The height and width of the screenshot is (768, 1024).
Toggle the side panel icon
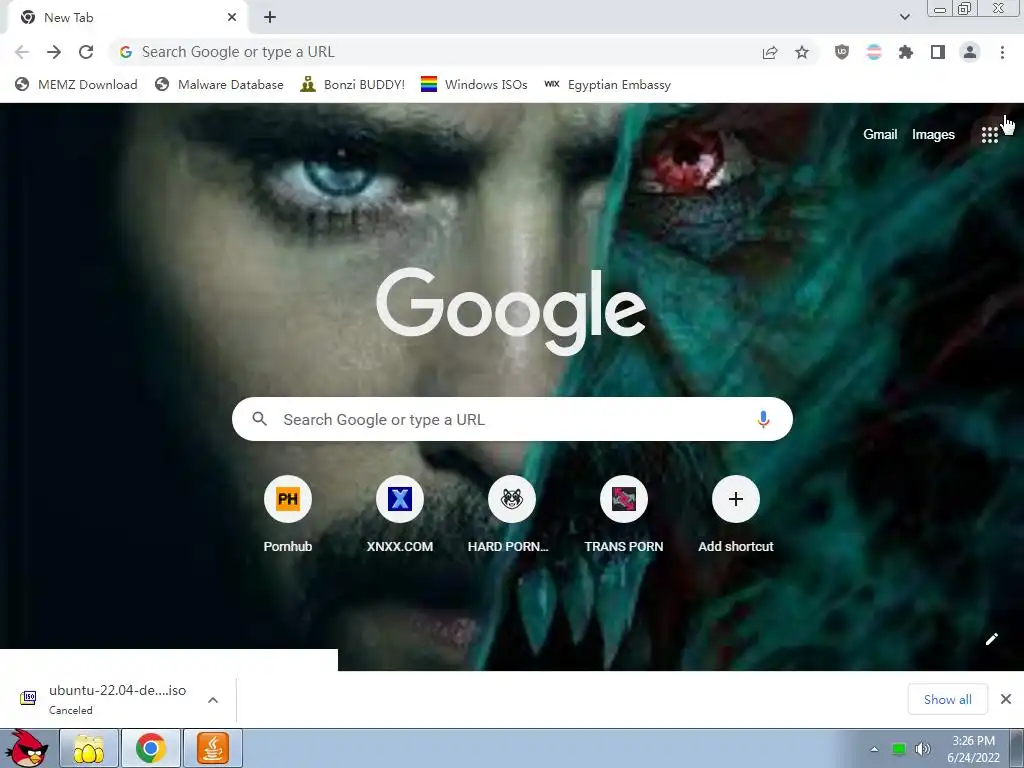tap(938, 52)
